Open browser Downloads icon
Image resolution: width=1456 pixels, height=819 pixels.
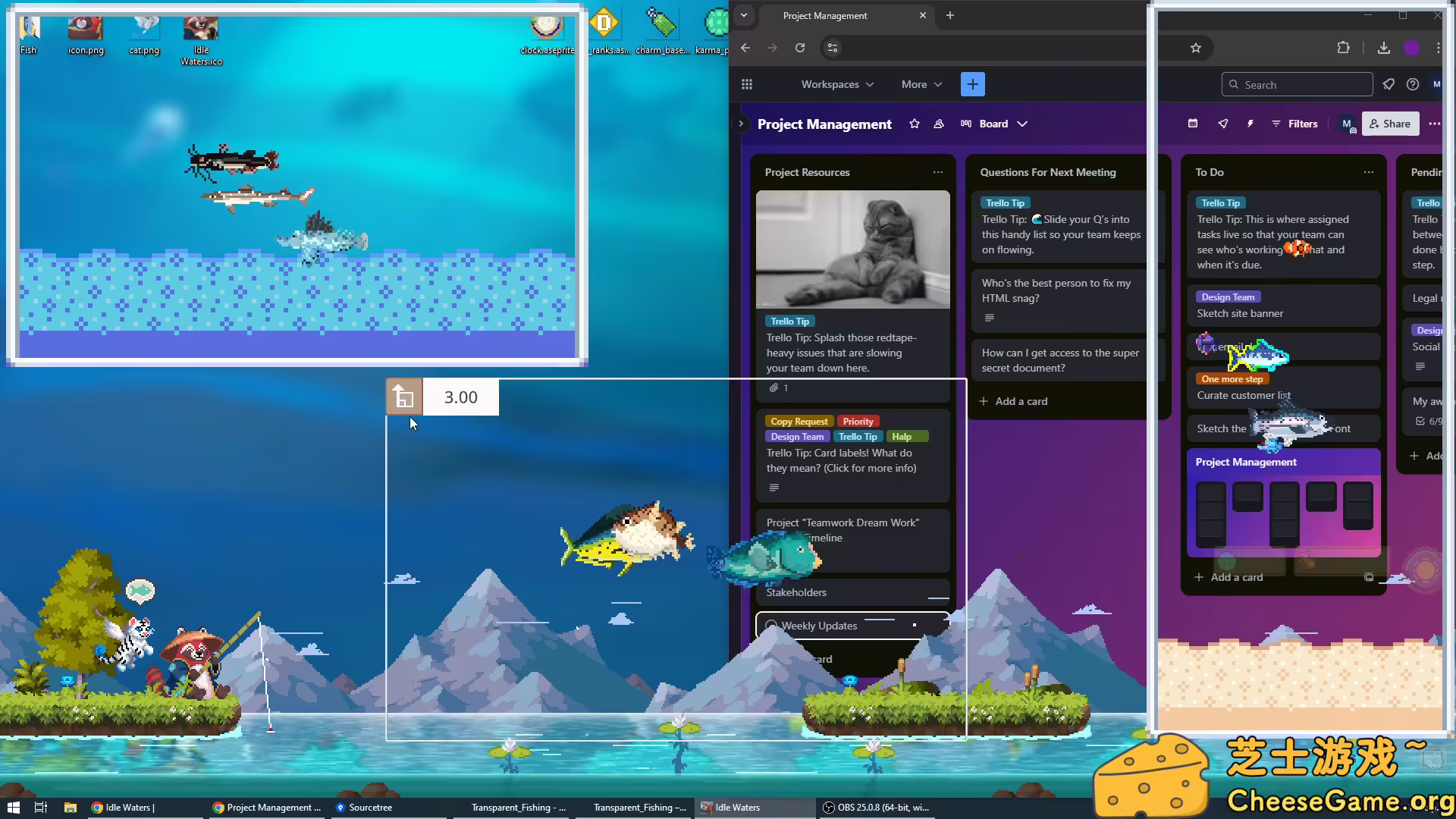tap(1383, 48)
